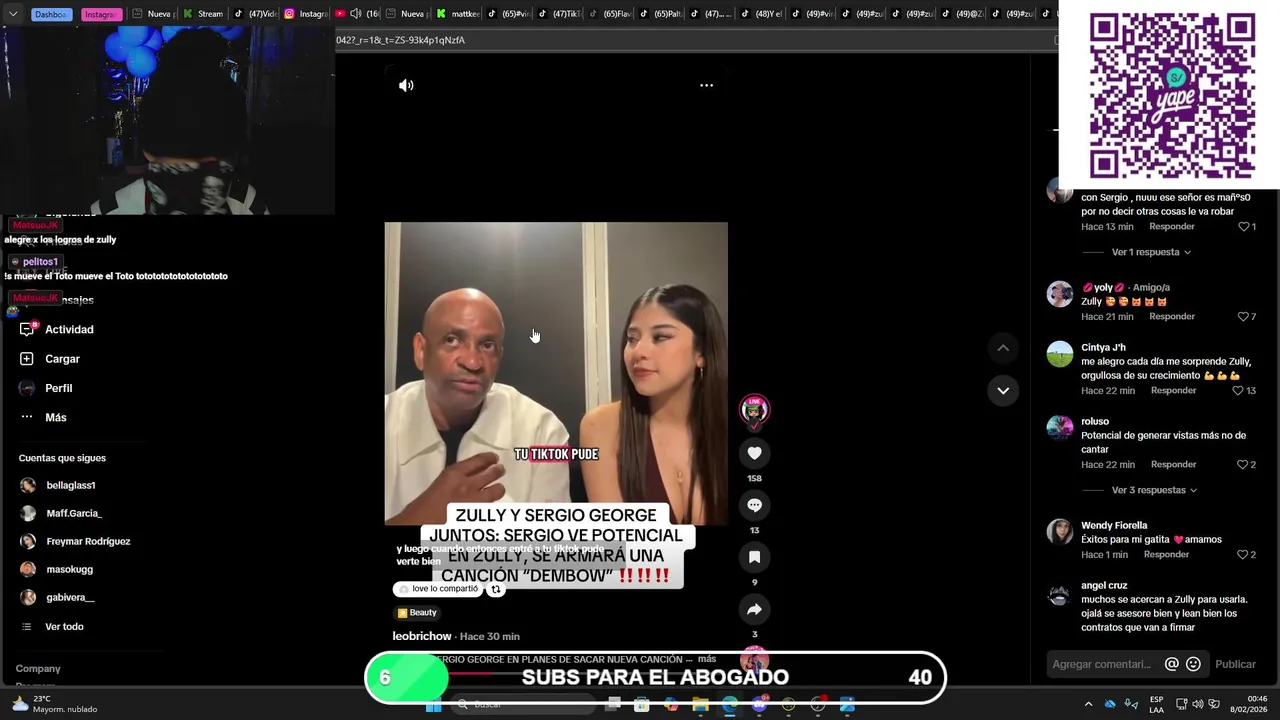Open comments via speech bubble icon

(x=754, y=505)
